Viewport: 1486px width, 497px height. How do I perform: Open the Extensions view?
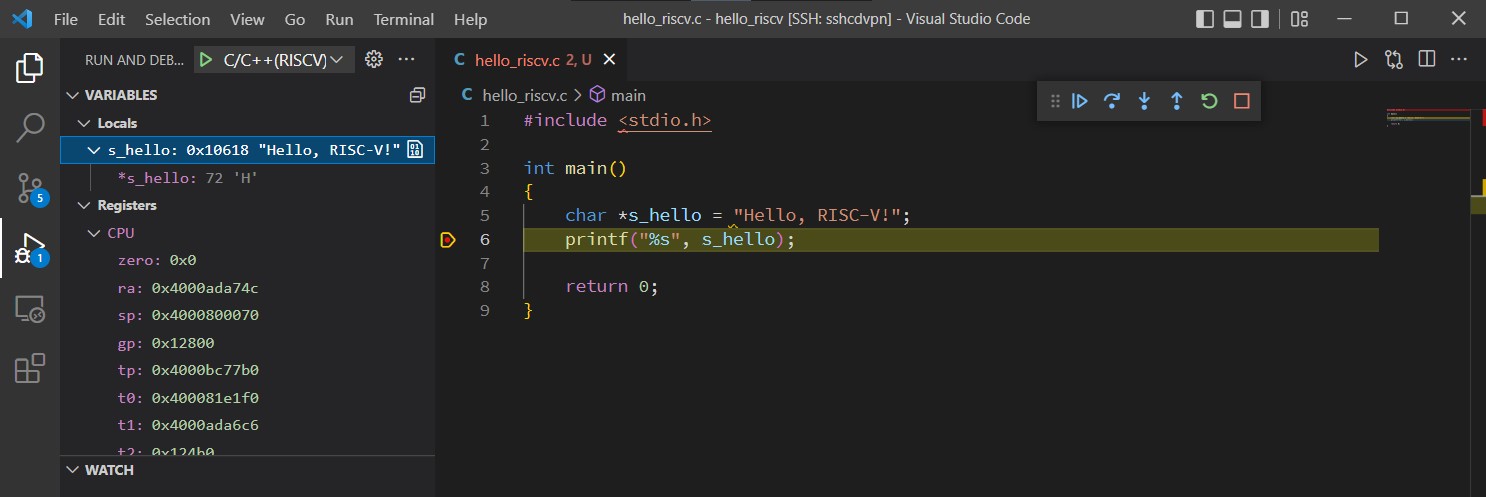[x=30, y=369]
